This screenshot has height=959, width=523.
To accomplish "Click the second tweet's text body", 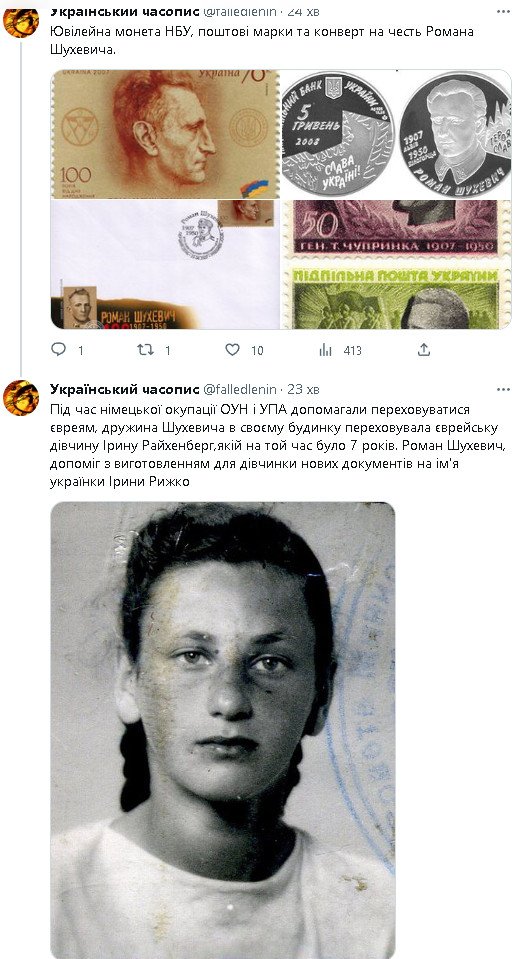I will (286, 446).
